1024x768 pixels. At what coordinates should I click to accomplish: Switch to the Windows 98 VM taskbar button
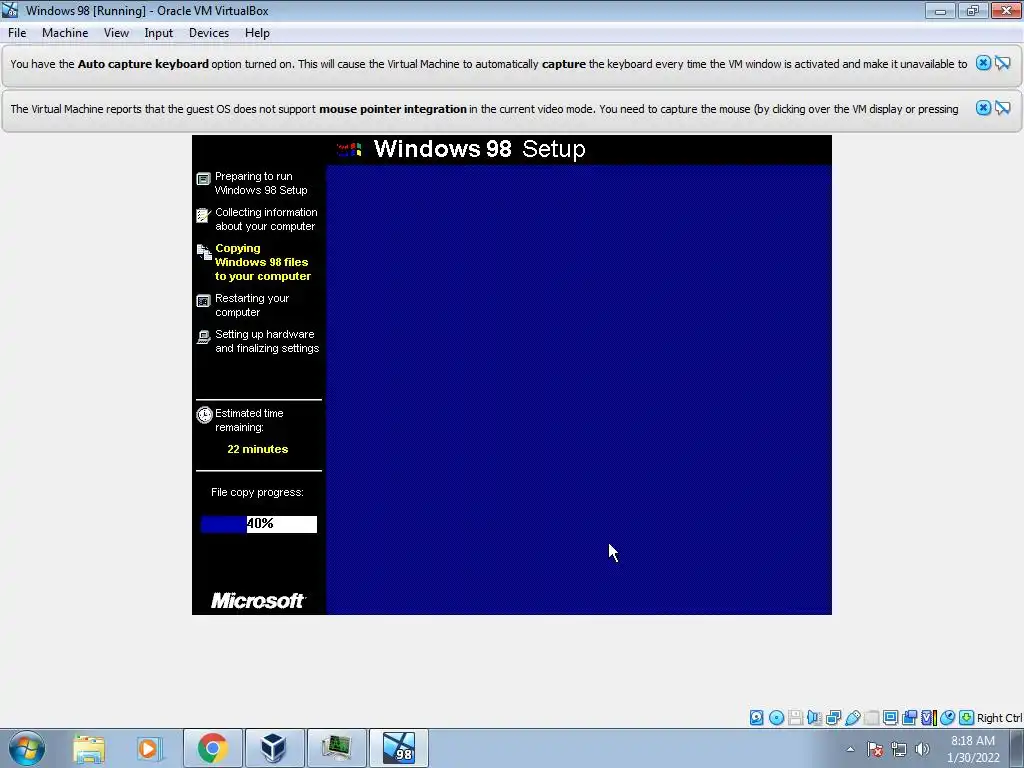(x=398, y=748)
